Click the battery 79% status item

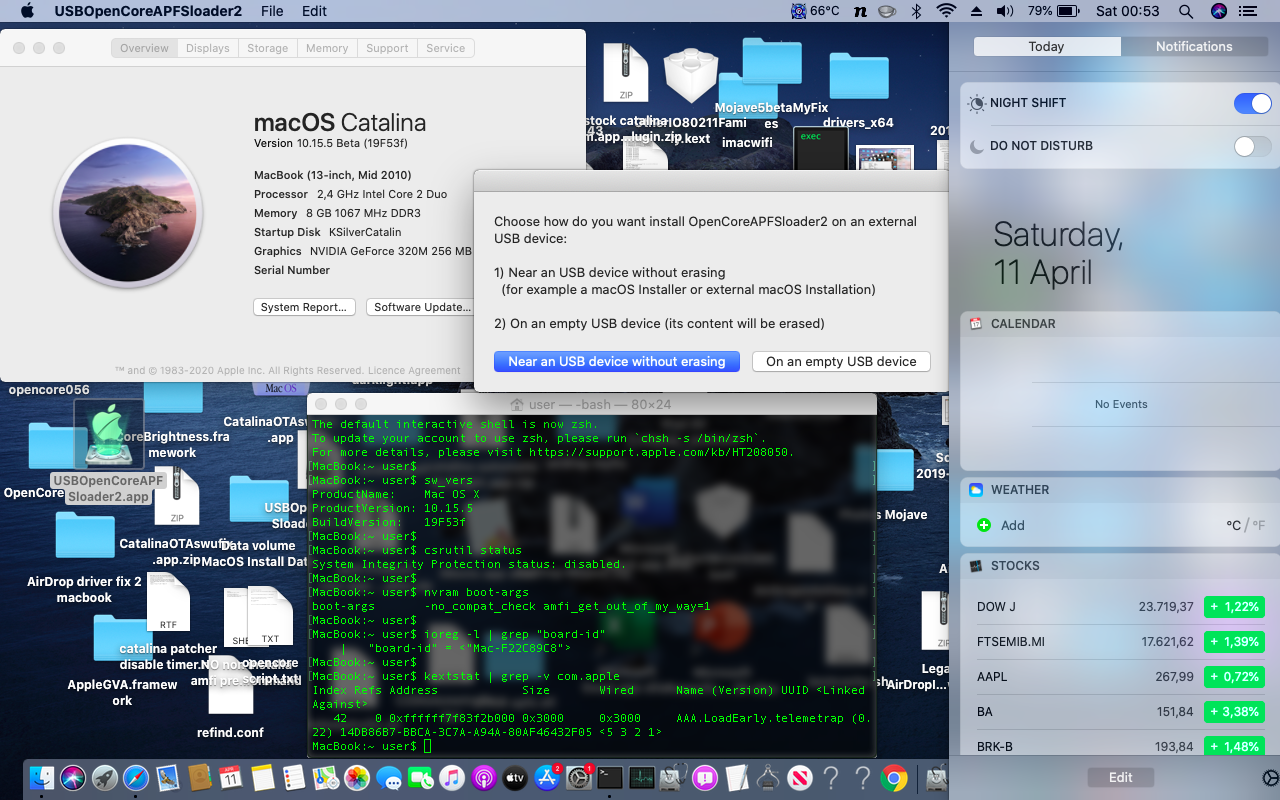coord(1052,11)
